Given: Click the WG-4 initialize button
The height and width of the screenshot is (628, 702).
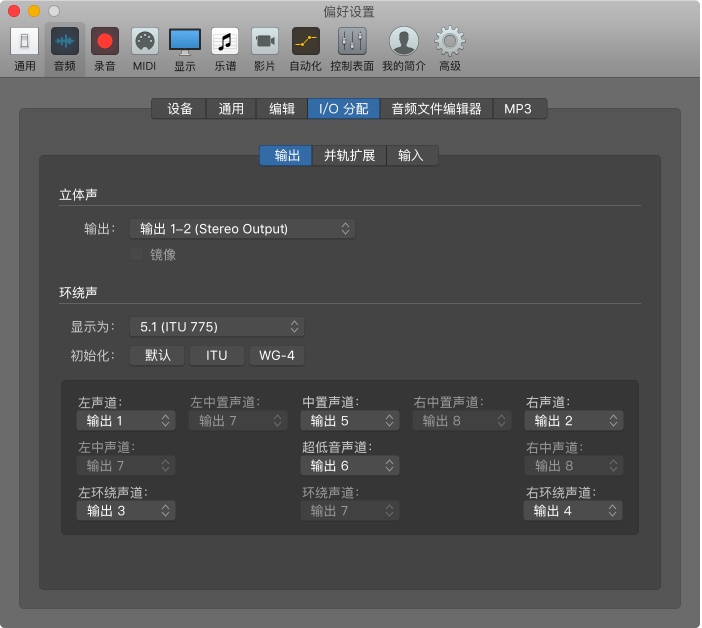Looking at the screenshot, I should point(277,355).
